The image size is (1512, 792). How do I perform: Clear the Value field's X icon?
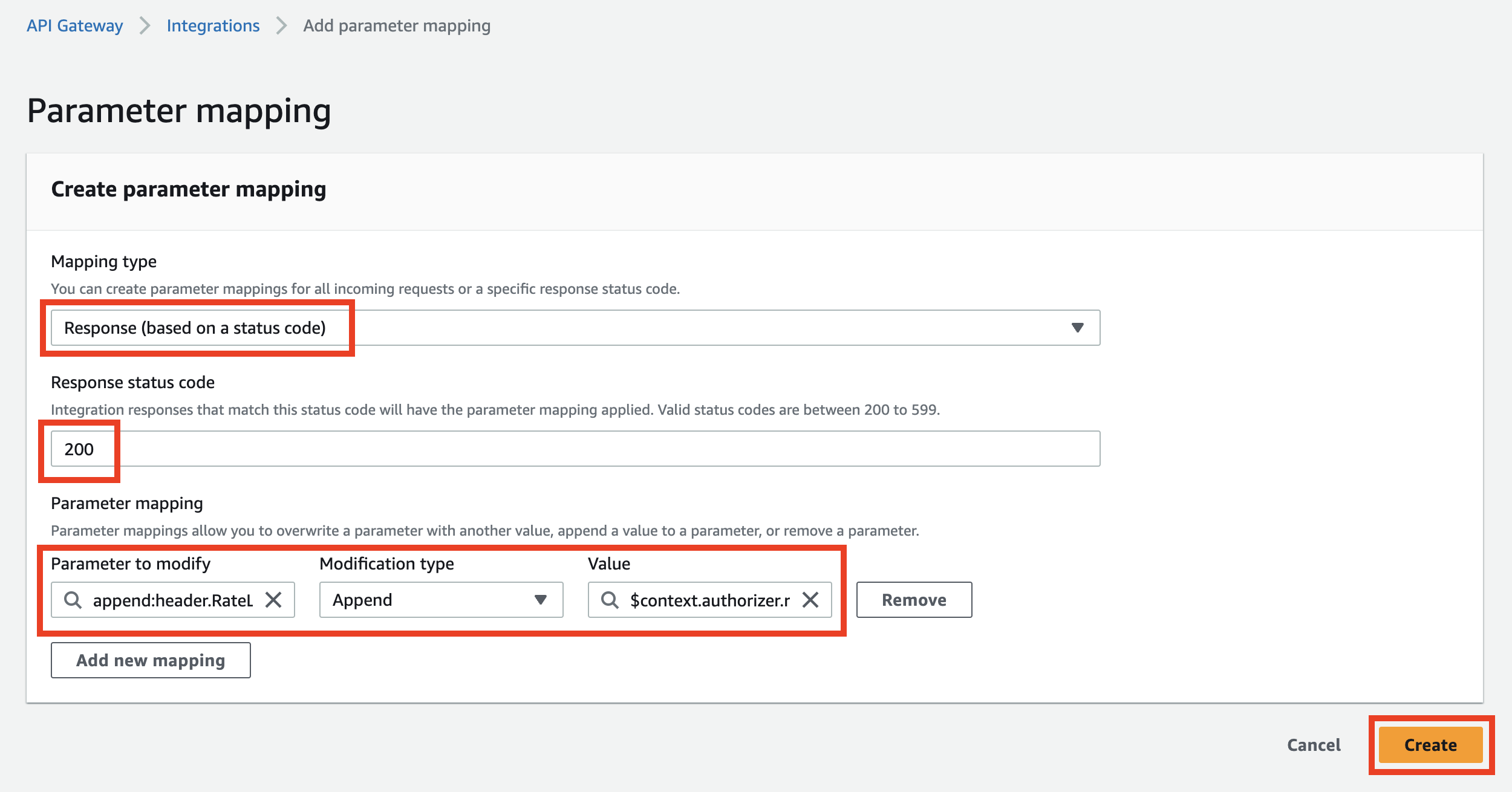tap(810, 600)
